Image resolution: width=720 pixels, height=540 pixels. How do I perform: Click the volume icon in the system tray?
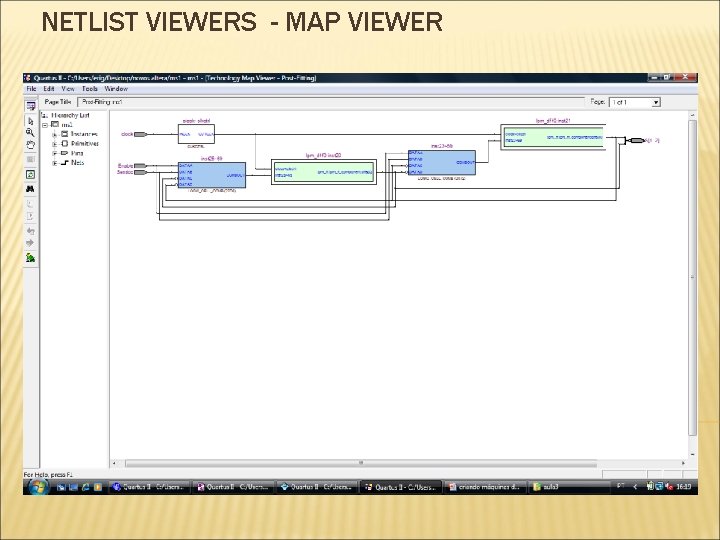(x=669, y=486)
